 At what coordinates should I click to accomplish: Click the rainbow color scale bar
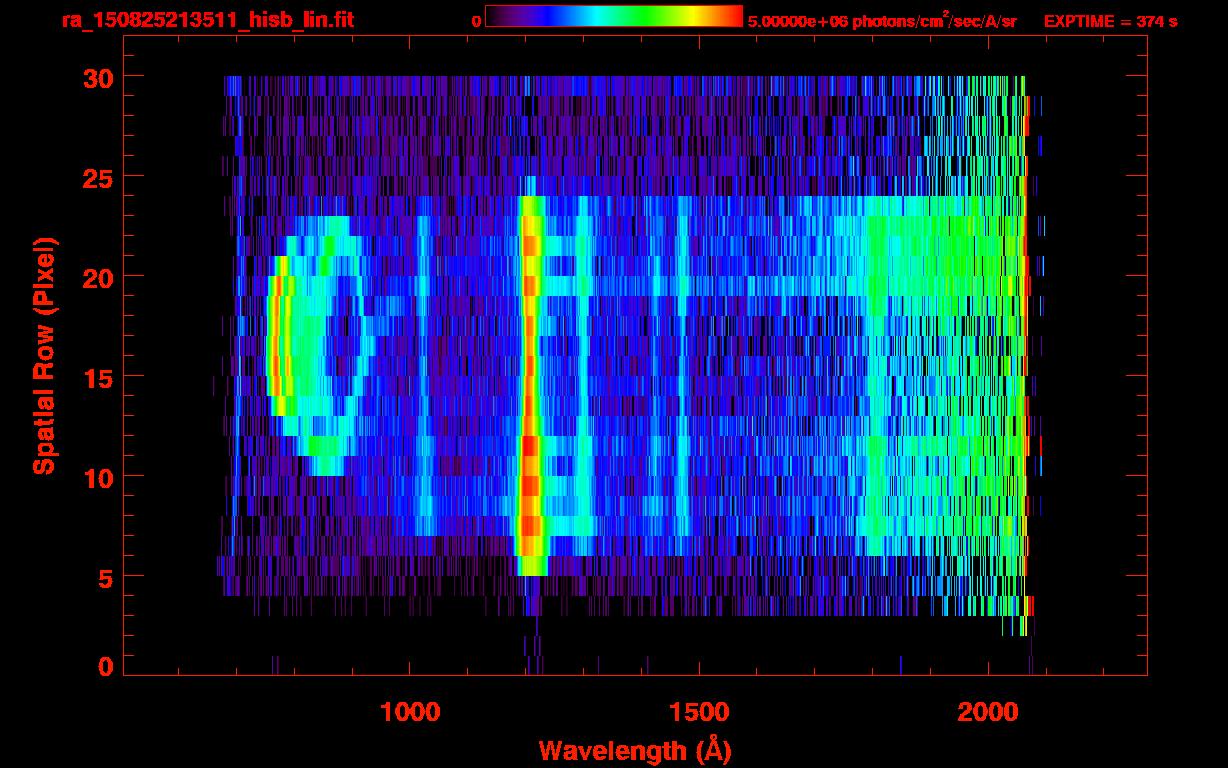click(613, 17)
